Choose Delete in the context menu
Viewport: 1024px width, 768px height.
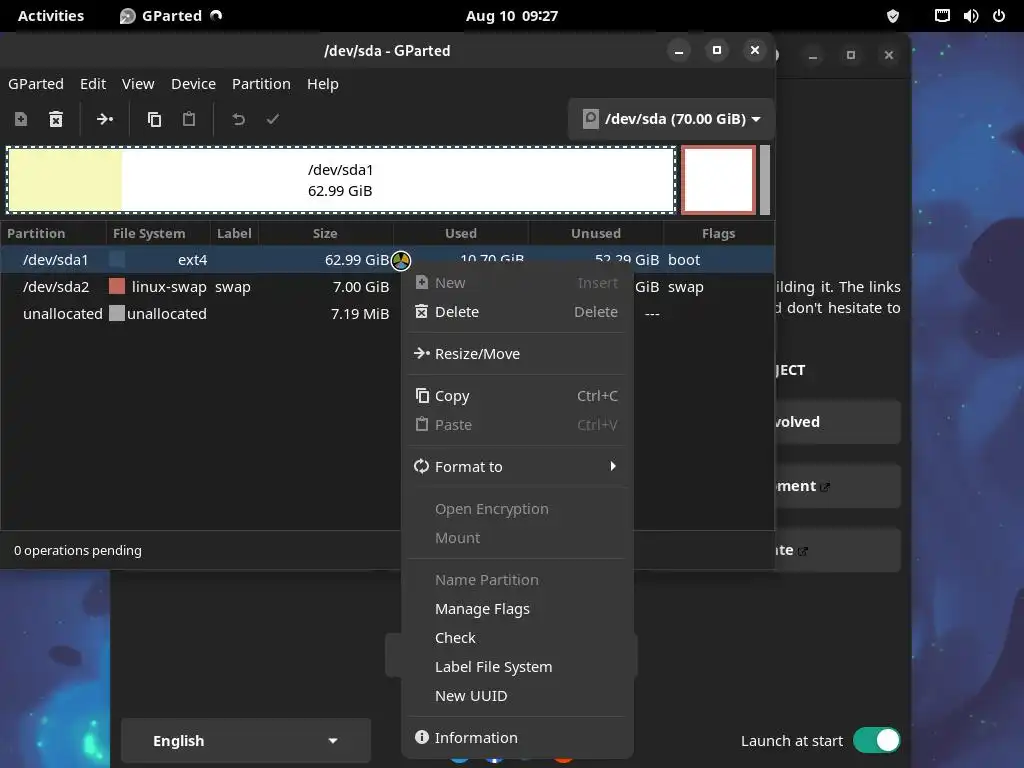tap(516, 312)
